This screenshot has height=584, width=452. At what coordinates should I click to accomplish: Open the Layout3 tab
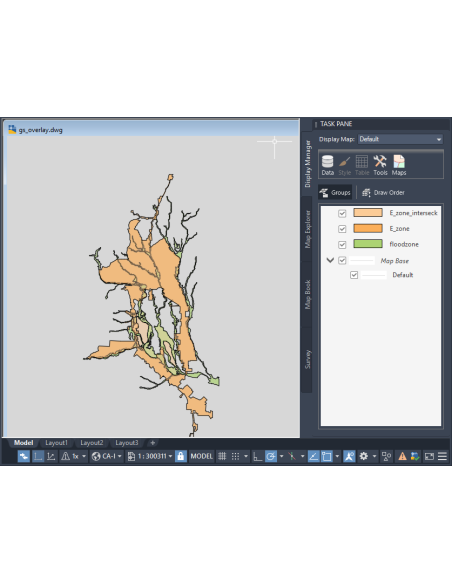coord(127,442)
